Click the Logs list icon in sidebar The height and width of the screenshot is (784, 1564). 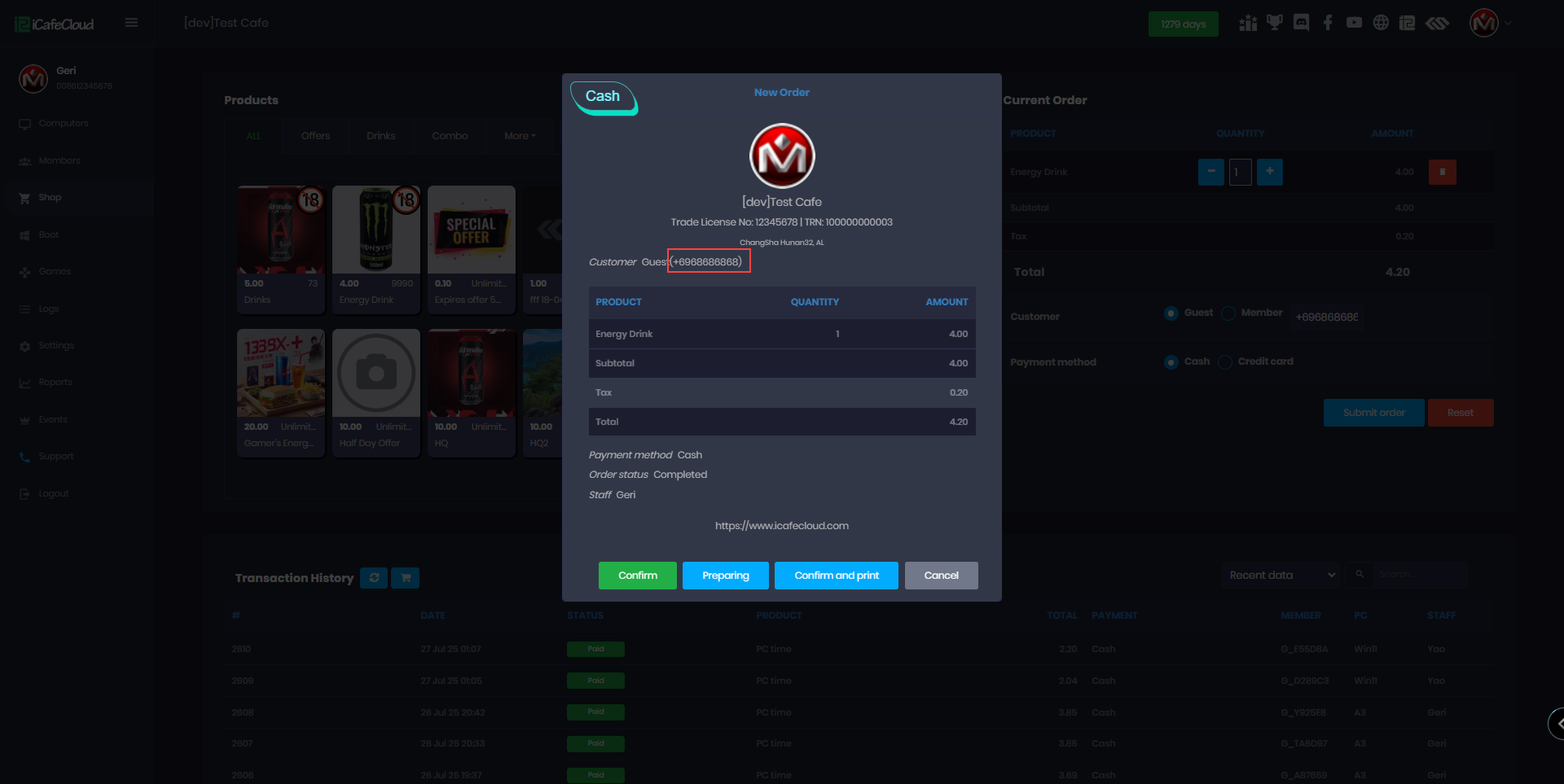24,309
